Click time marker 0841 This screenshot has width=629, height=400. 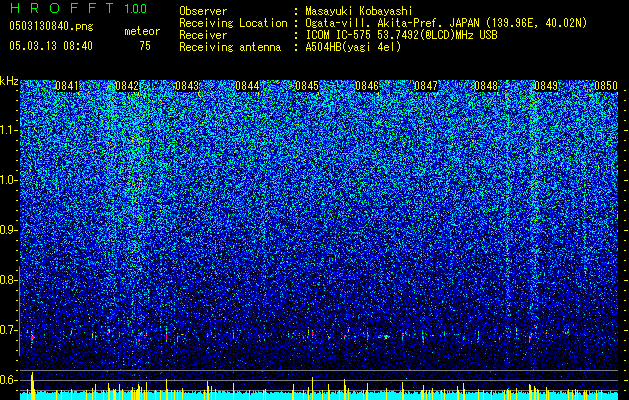click(67, 86)
